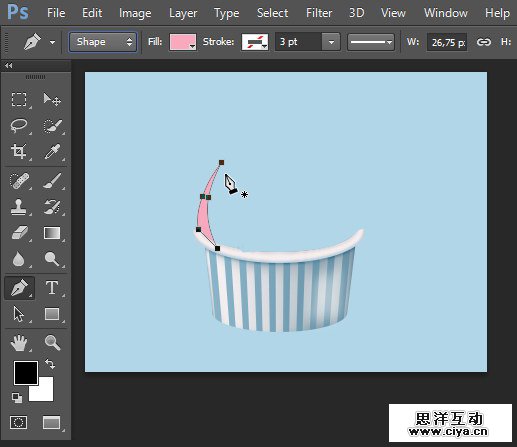
Task: Open the Window menu
Action: pyautogui.click(x=446, y=13)
